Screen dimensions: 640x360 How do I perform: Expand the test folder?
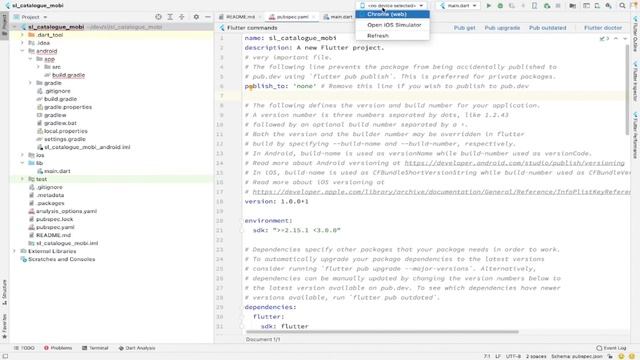22,179
